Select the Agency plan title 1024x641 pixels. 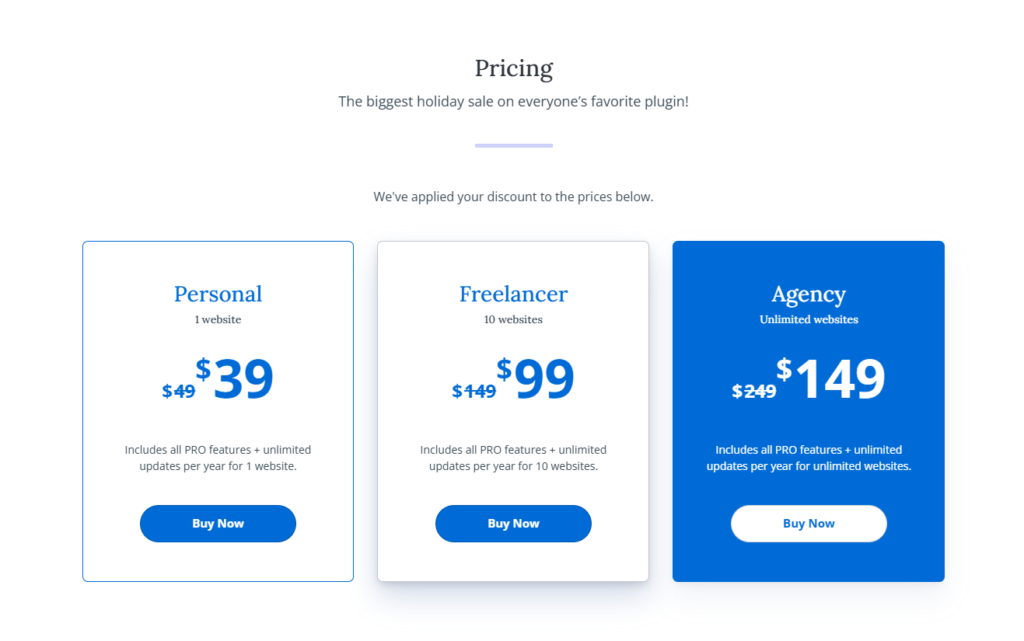[x=808, y=294]
